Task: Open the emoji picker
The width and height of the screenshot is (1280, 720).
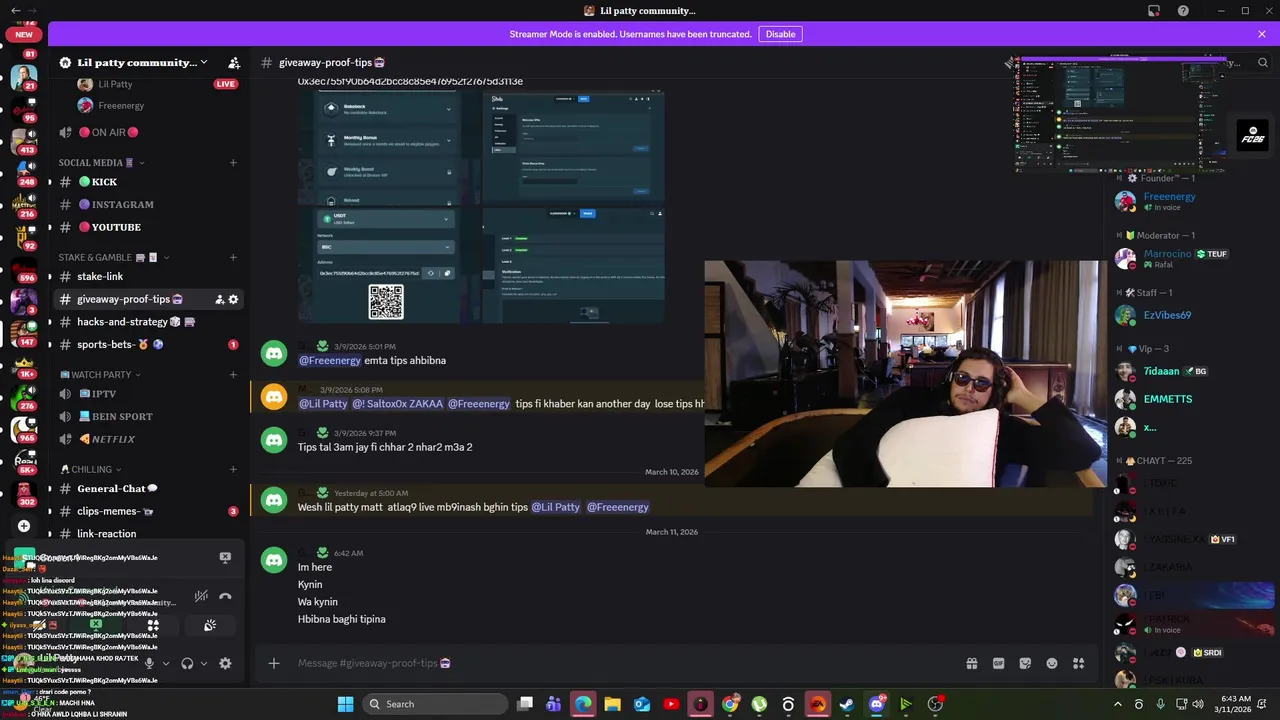Action: coord(1052,663)
